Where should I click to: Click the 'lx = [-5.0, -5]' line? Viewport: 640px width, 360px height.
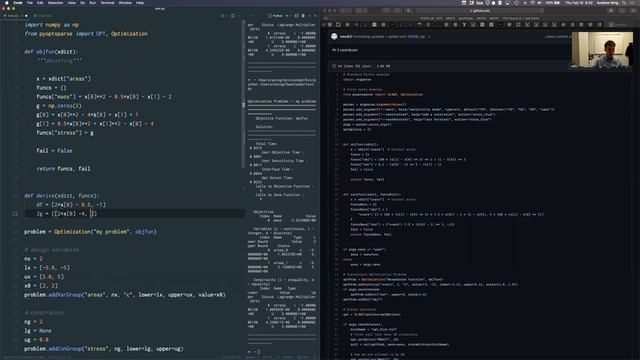point(47,267)
